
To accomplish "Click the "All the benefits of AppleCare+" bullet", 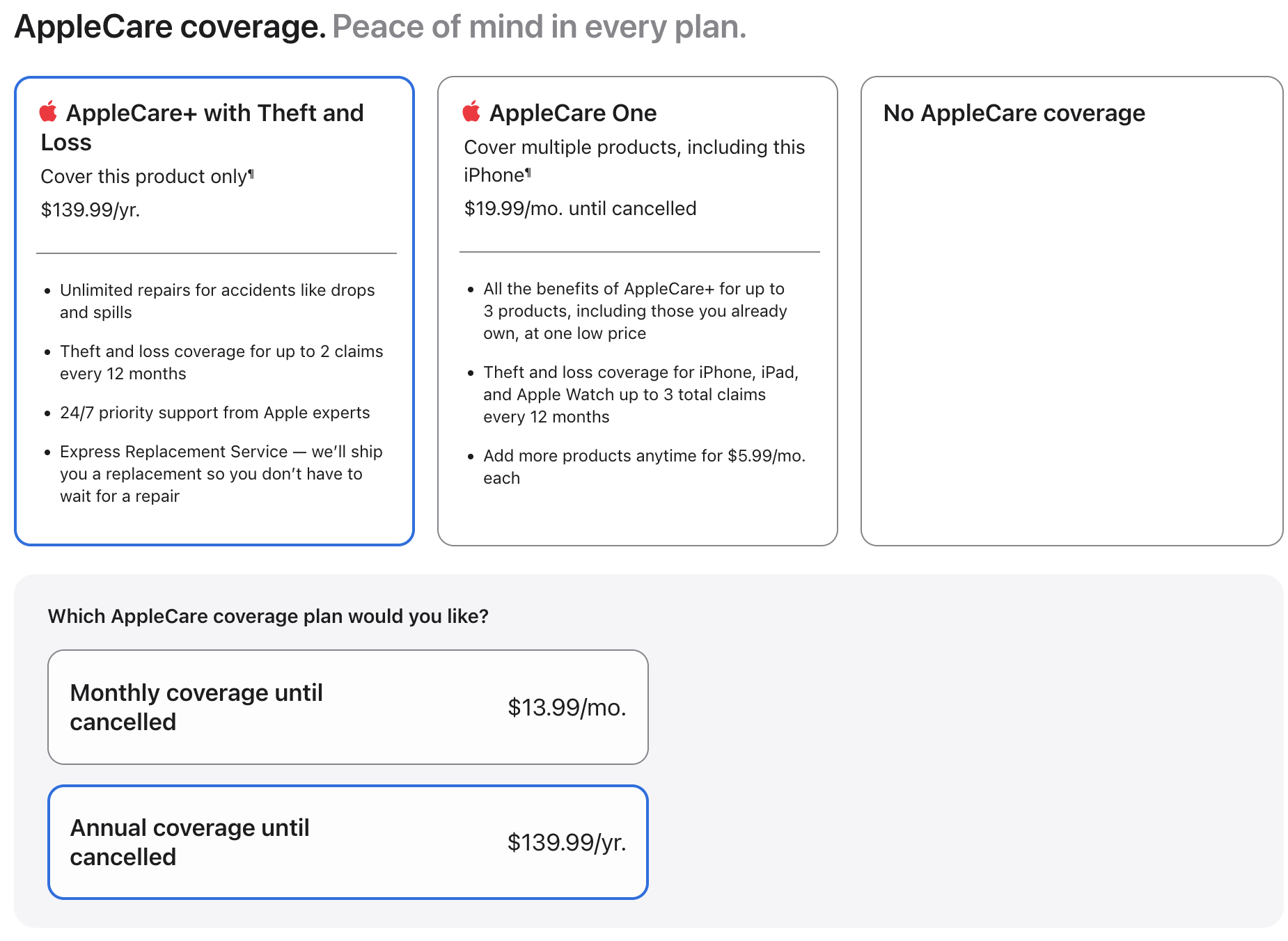I will (x=635, y=311).
